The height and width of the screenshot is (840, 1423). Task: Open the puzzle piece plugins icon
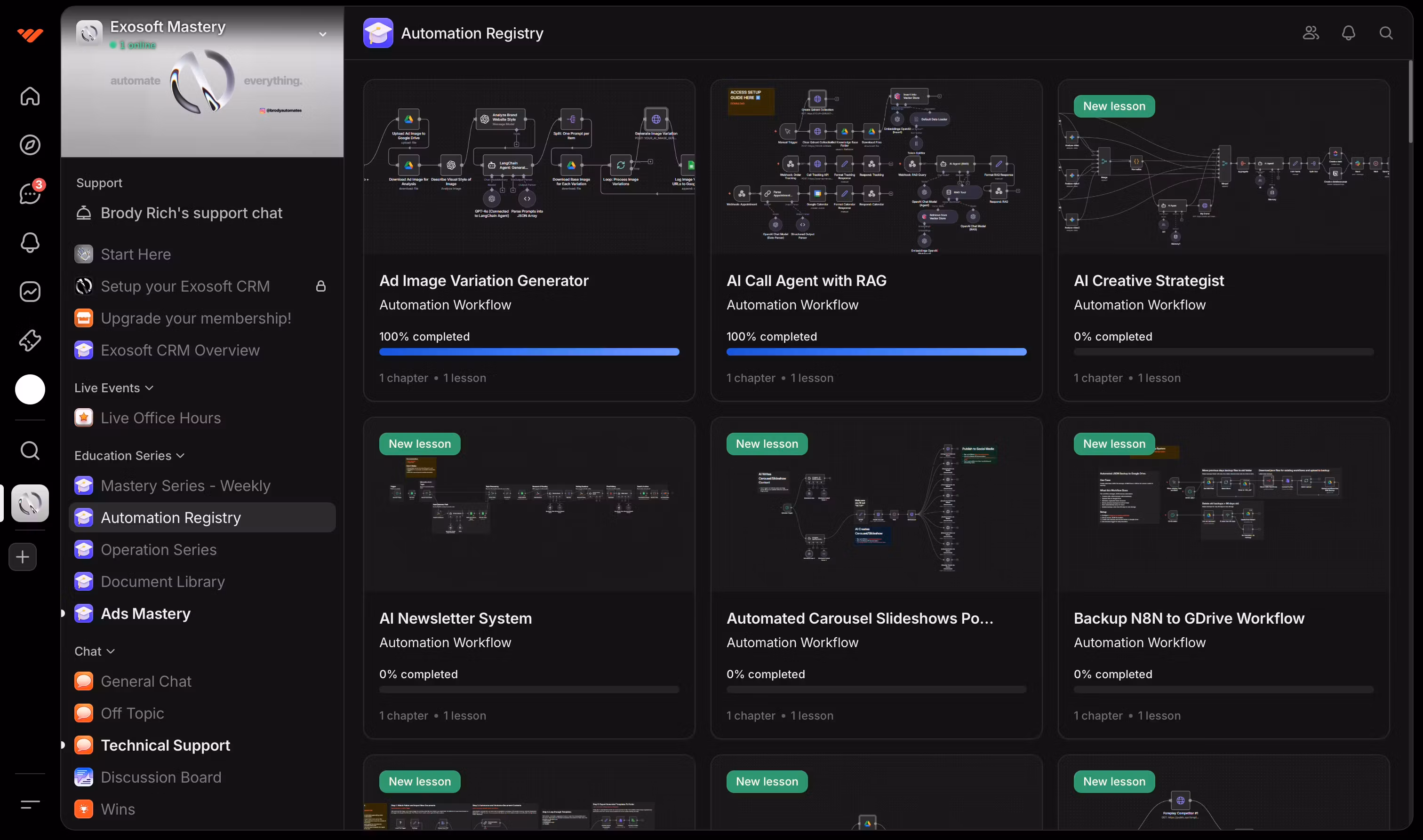click(30, 340)
